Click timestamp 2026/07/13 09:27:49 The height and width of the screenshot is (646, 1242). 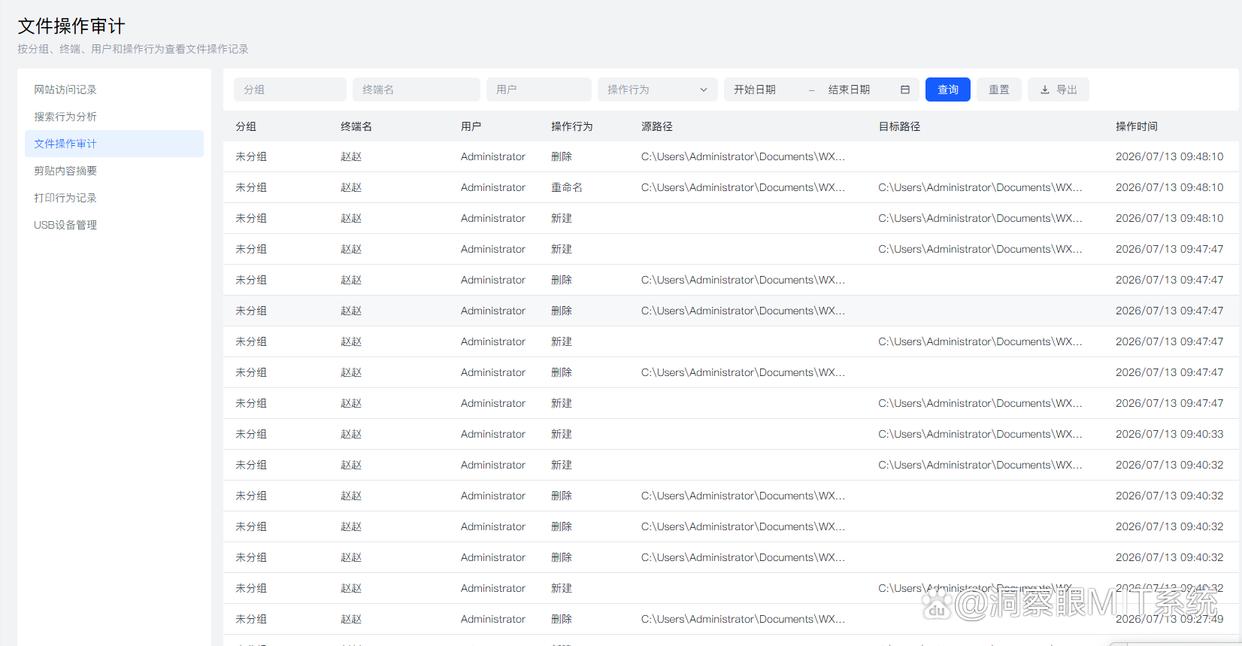click(x=1169, y=619)
